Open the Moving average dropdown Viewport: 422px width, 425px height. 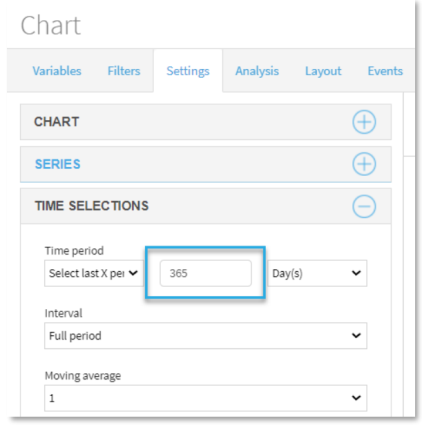pos(206,398)
